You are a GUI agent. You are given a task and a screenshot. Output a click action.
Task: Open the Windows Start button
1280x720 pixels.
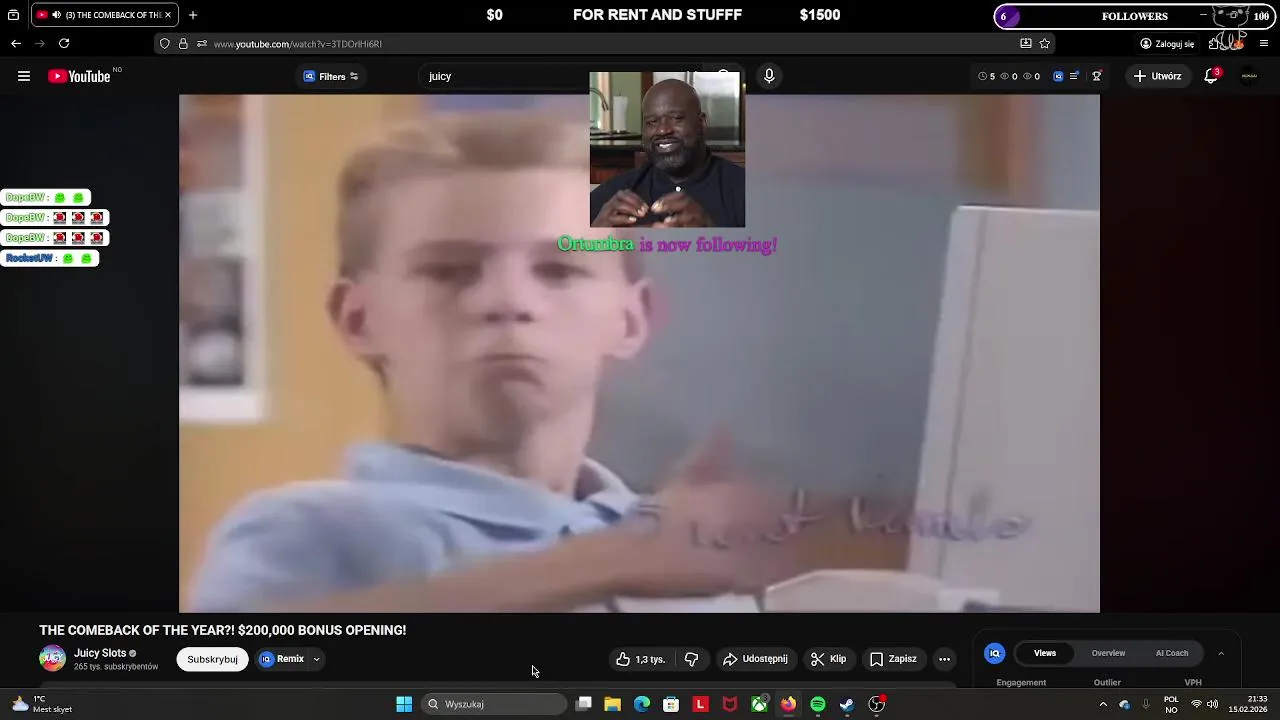coord(404,704)
